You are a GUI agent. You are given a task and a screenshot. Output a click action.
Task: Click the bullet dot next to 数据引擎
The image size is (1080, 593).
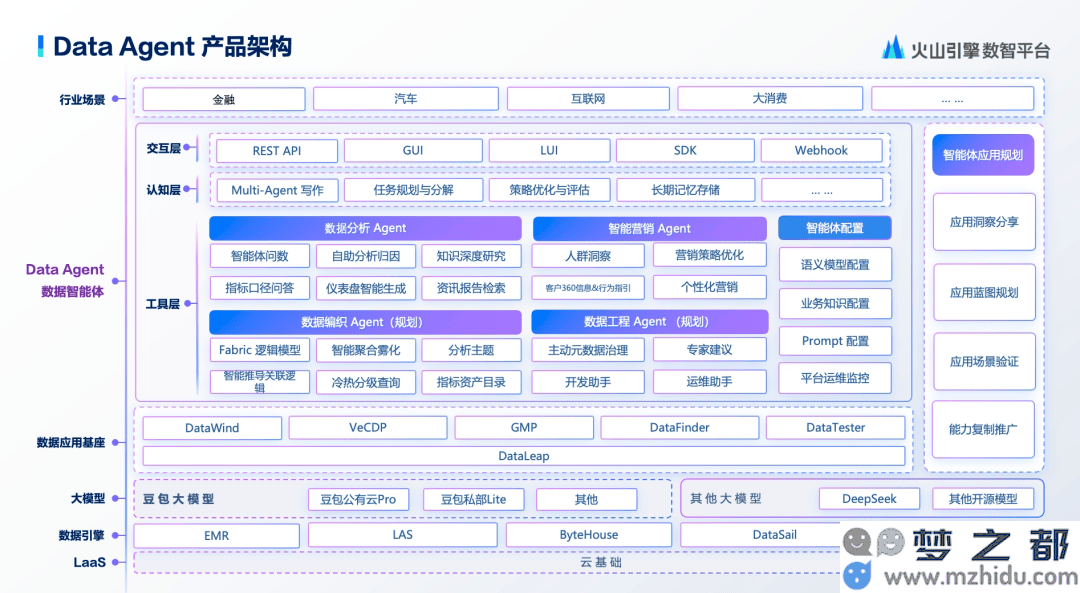point(116,536)
